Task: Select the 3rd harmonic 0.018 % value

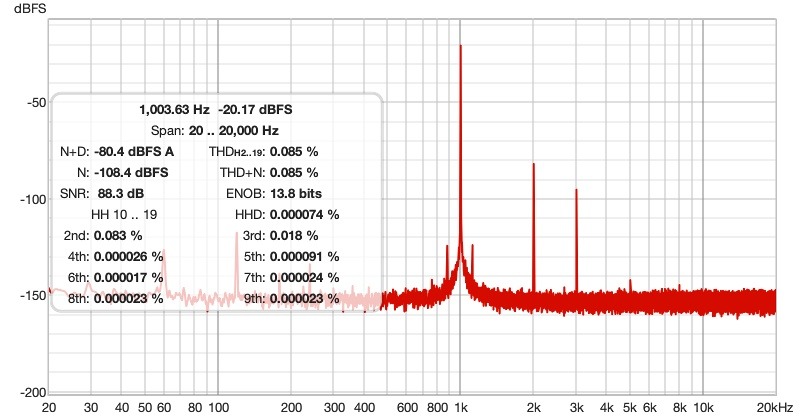Action: point(294,235)
